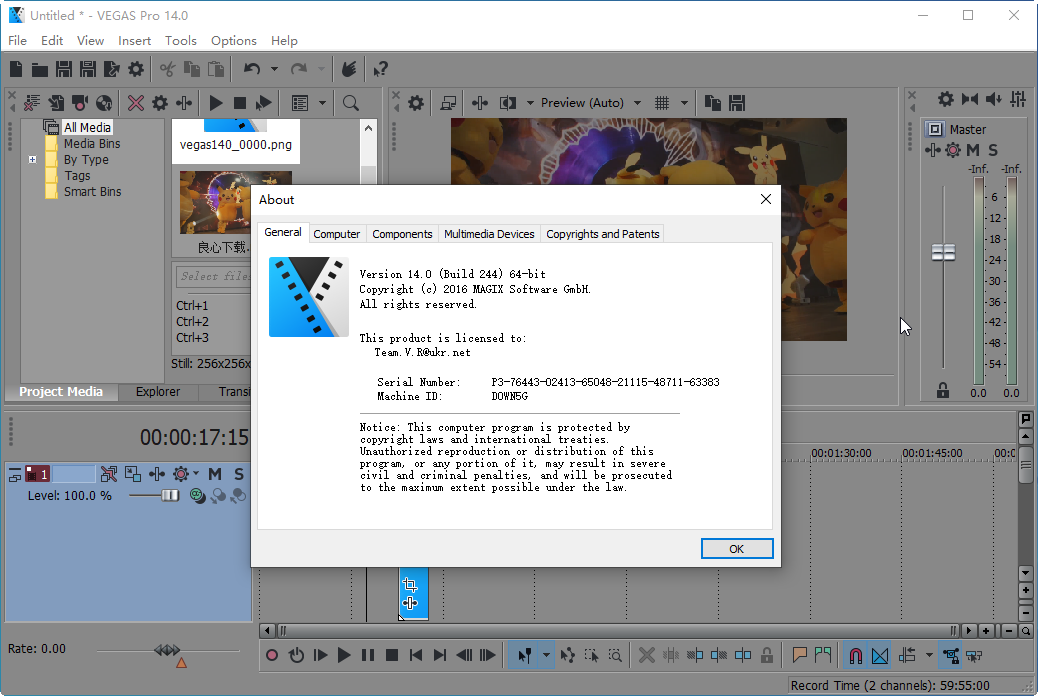Click the interactive tutorials hand icon
Image resolution: width=1038 pixels, height=696 pixels.
349,69
